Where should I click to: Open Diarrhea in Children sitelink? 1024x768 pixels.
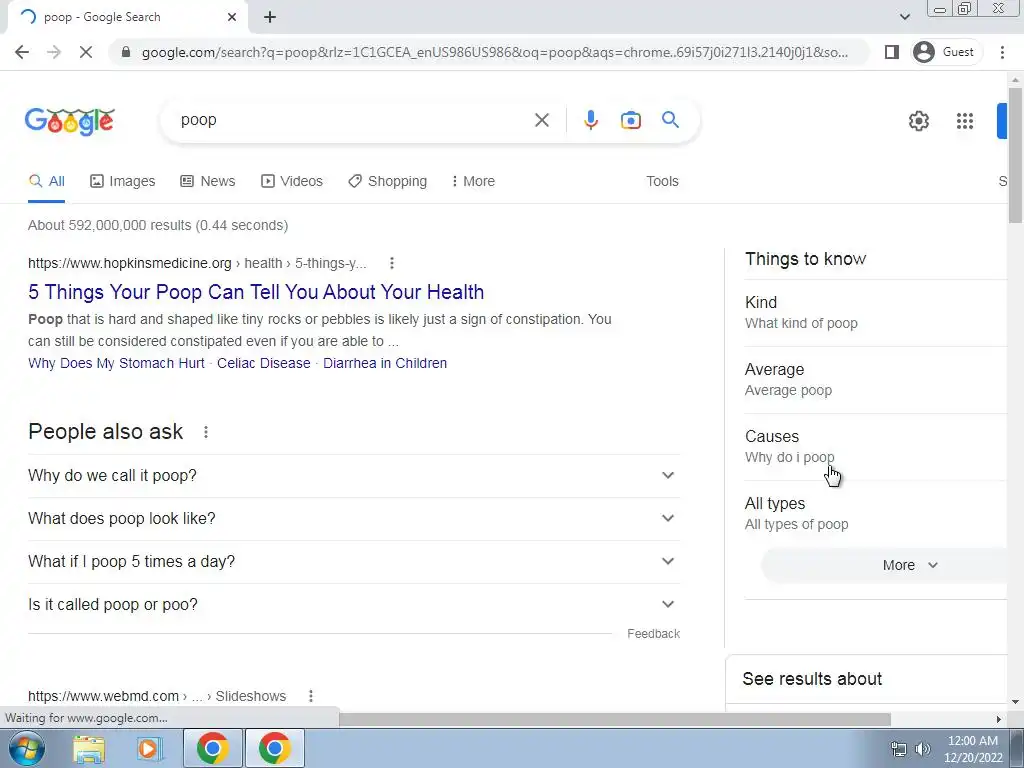[x=385, y=363]
